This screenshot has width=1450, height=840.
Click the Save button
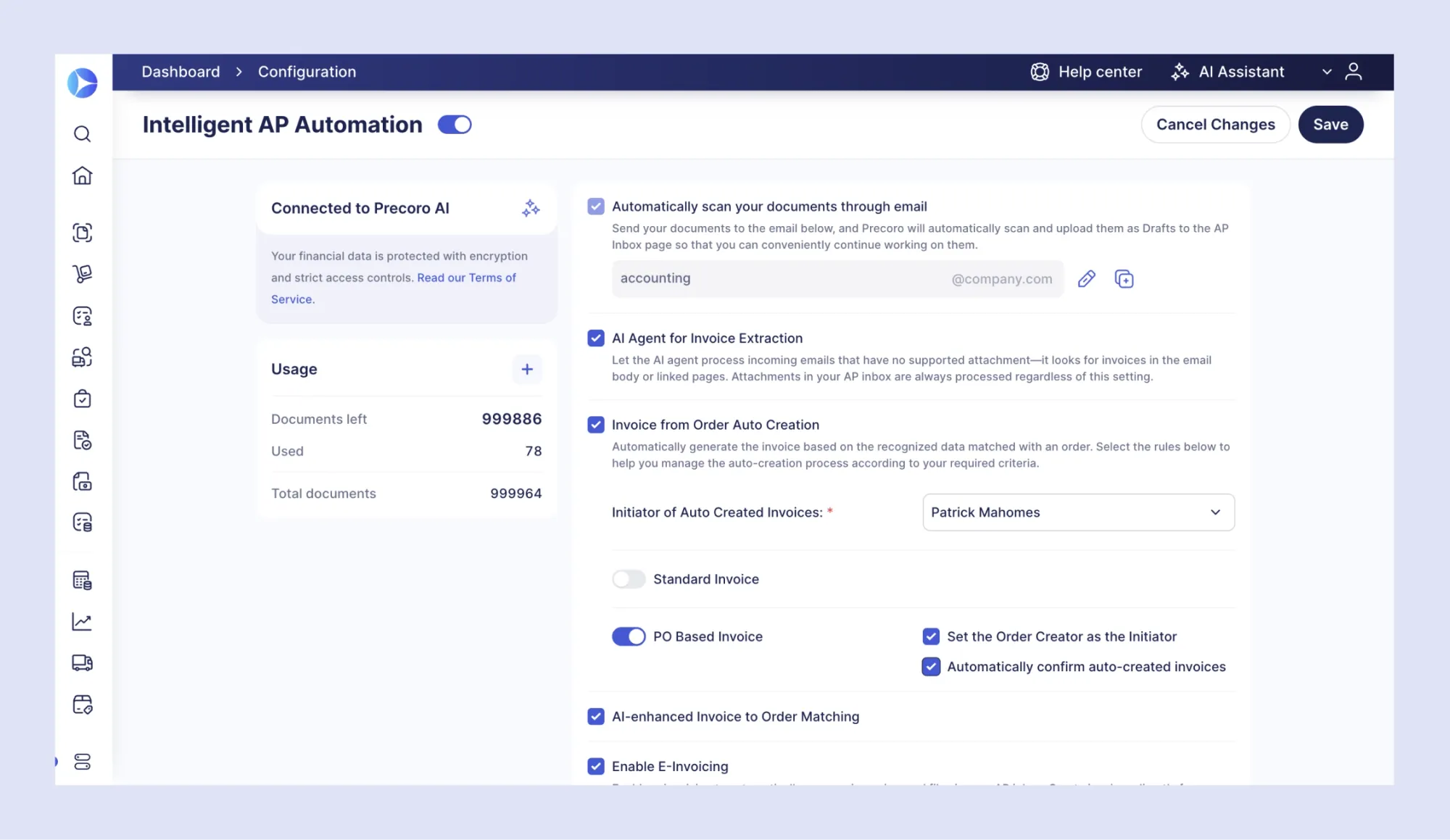(x=1330, y=125)
